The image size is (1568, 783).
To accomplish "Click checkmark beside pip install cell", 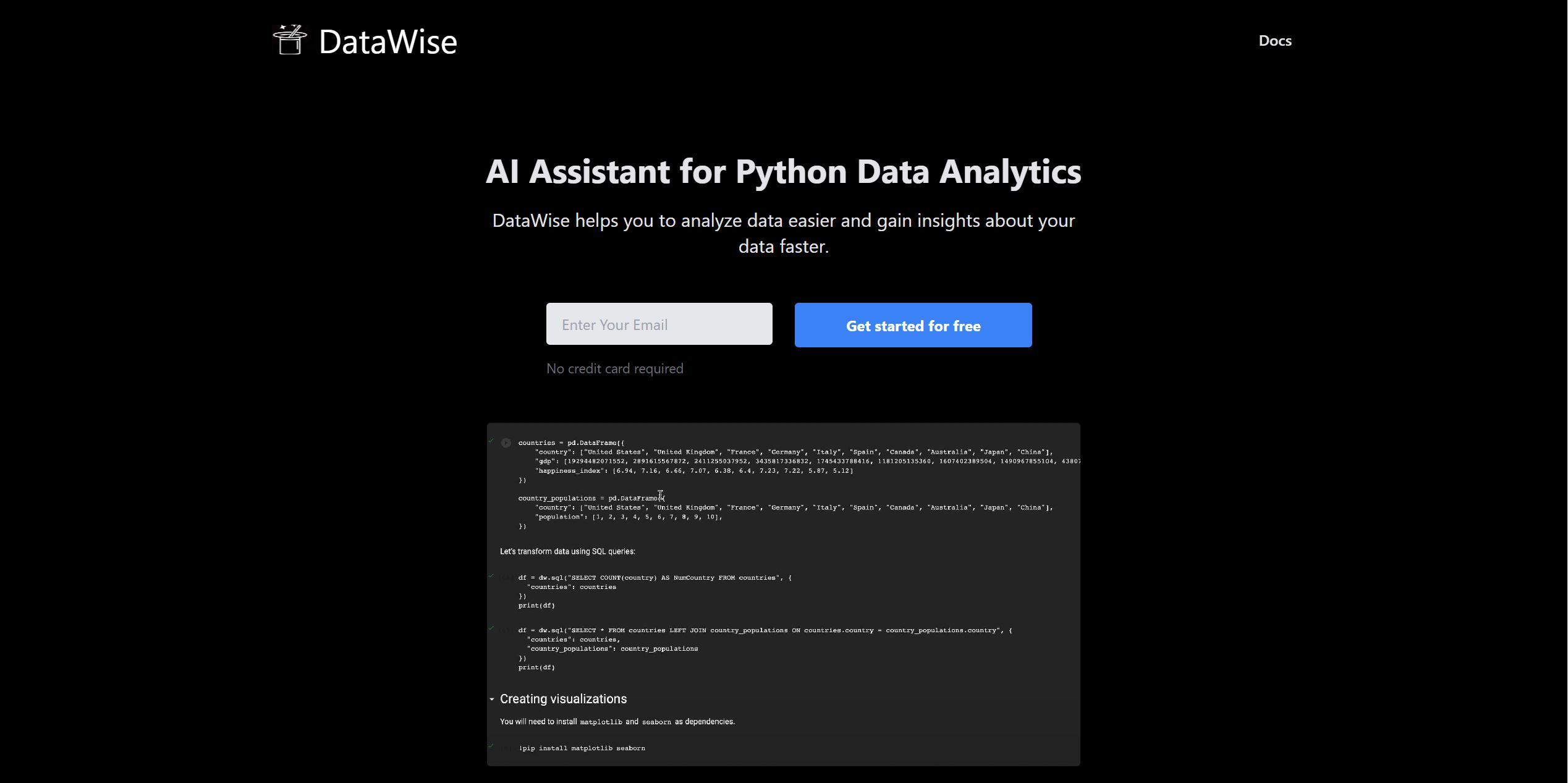I will pyautogui.click(x=491, y=746).
